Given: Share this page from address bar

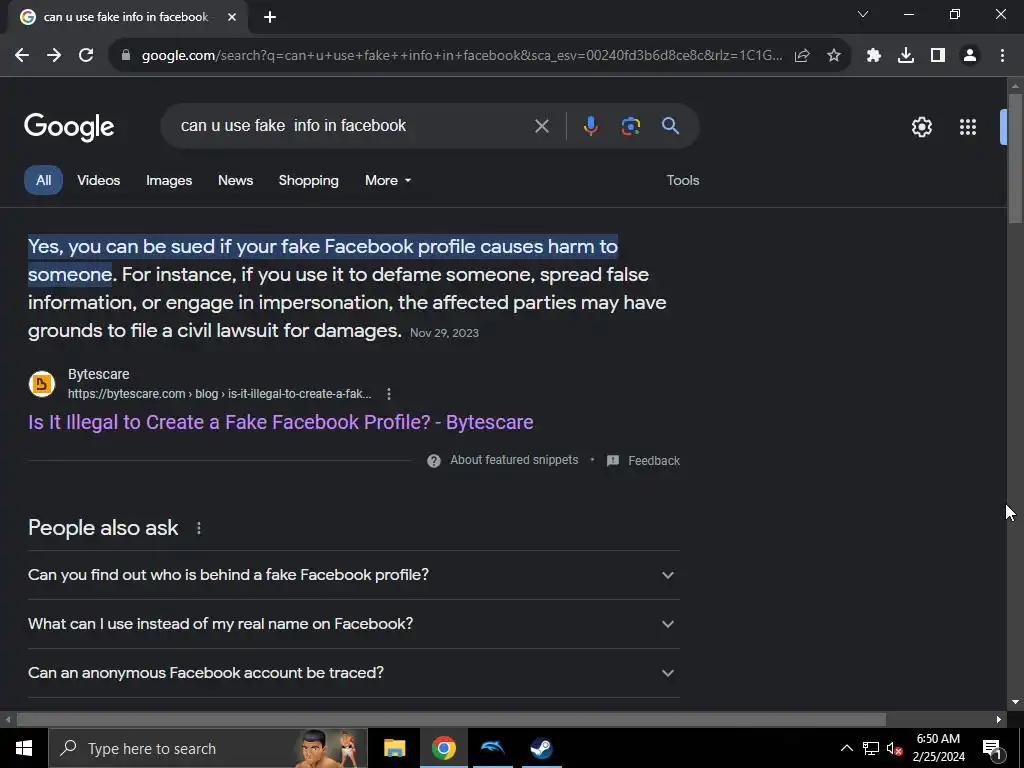Looking at the screenshot, I should click(802, 56).
